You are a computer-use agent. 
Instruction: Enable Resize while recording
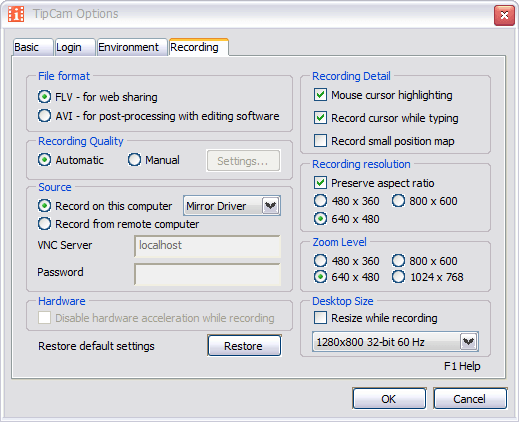point(320,318)
